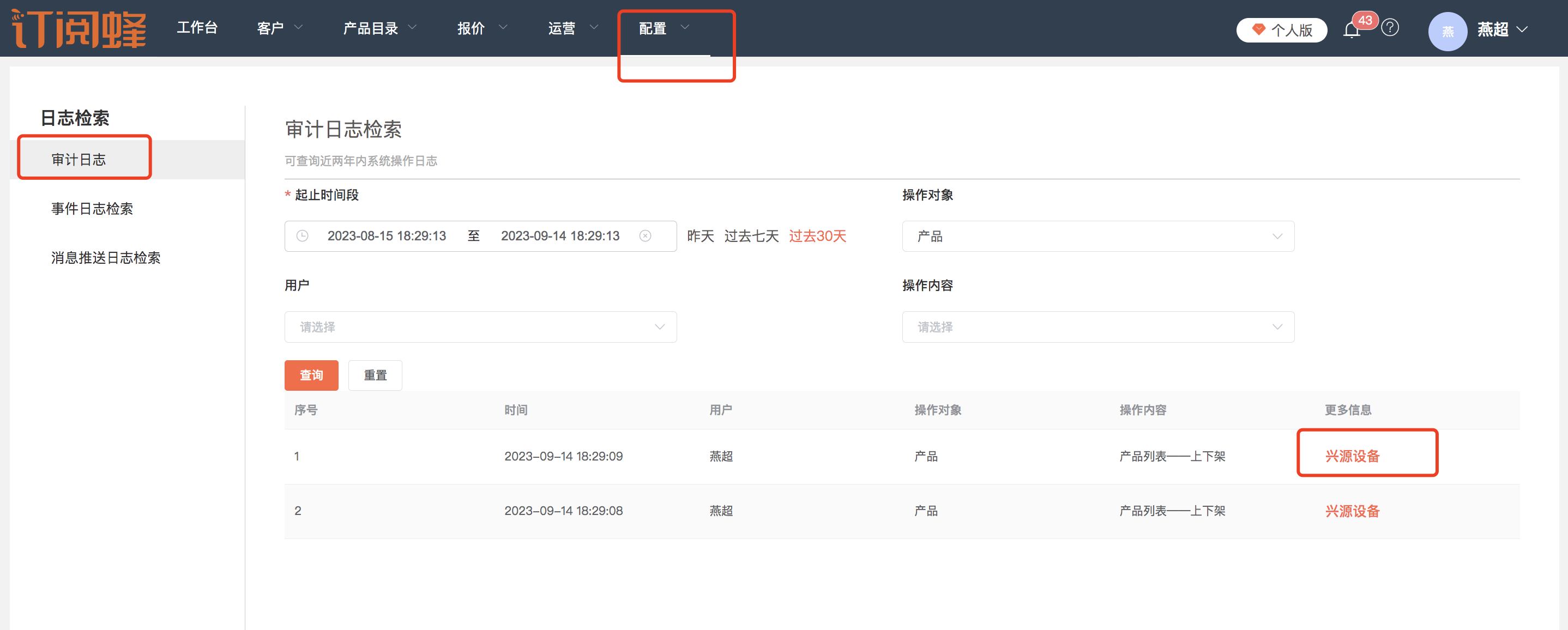Open the notification bell
The width and height of the screenshot is (1568, 630).
1352,30
